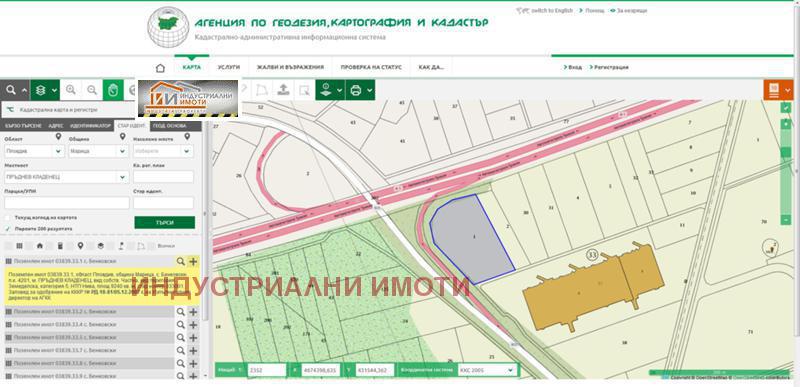The width and height of the screenshot is (800, 387).
Task: Switch to ИДЕНТИФИКАТОР tab
Action: (x=90, y=125)
